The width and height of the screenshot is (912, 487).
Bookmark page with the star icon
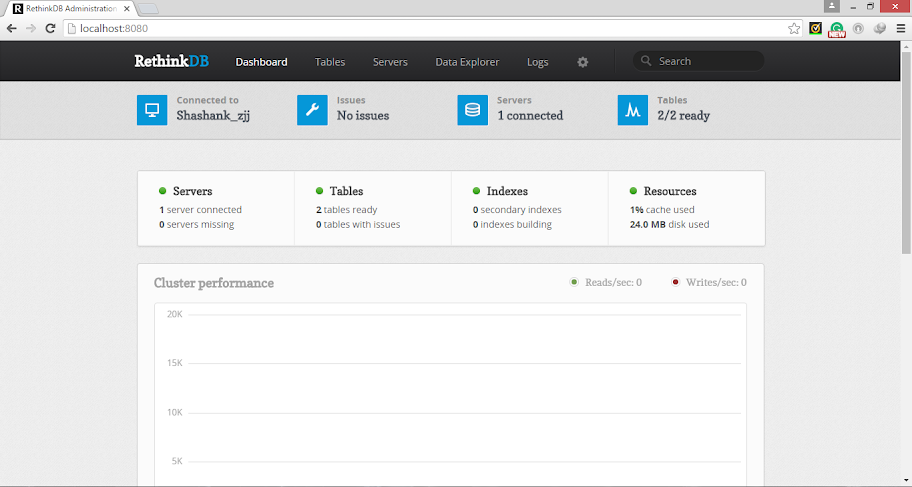pyautogui.click(x=794, y=29)
